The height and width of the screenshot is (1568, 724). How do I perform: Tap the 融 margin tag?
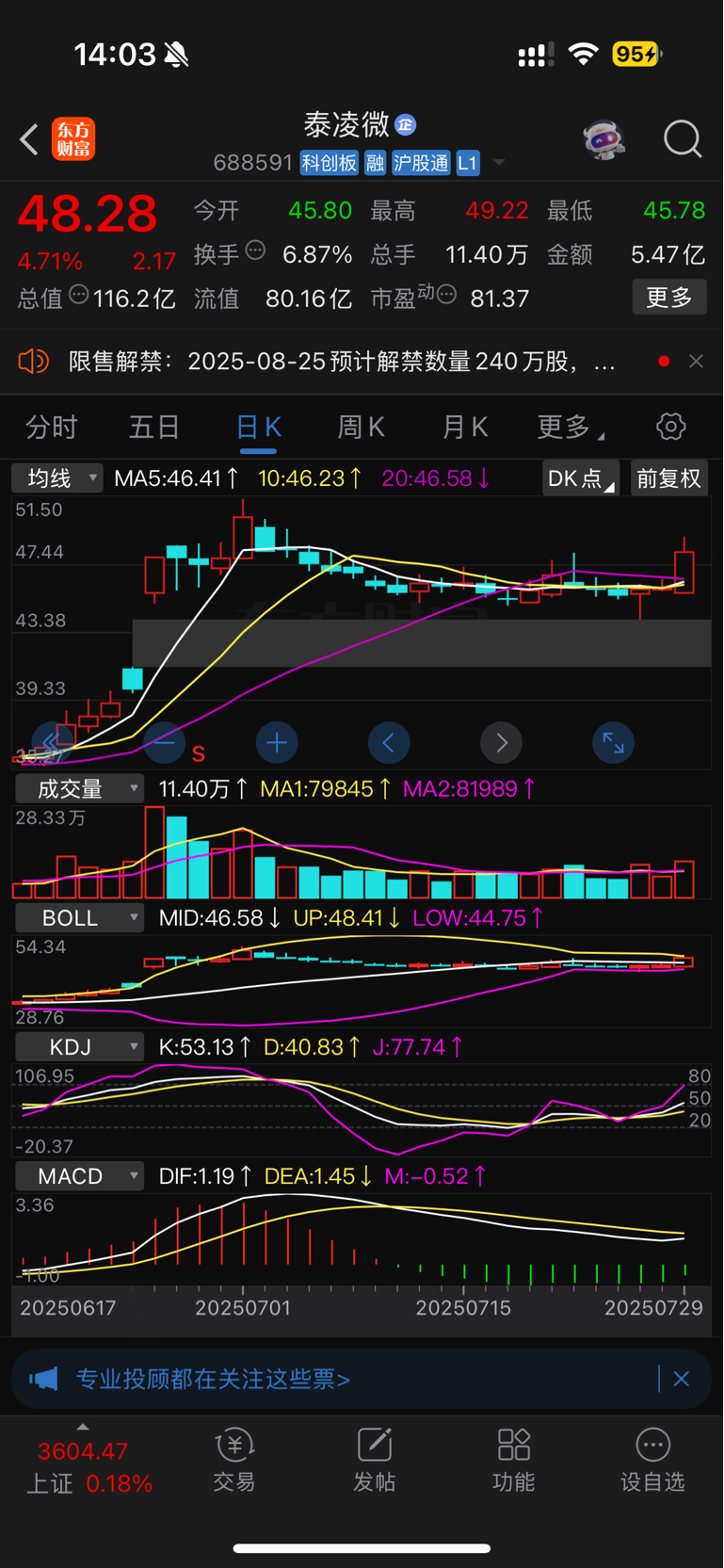[375, 163]
